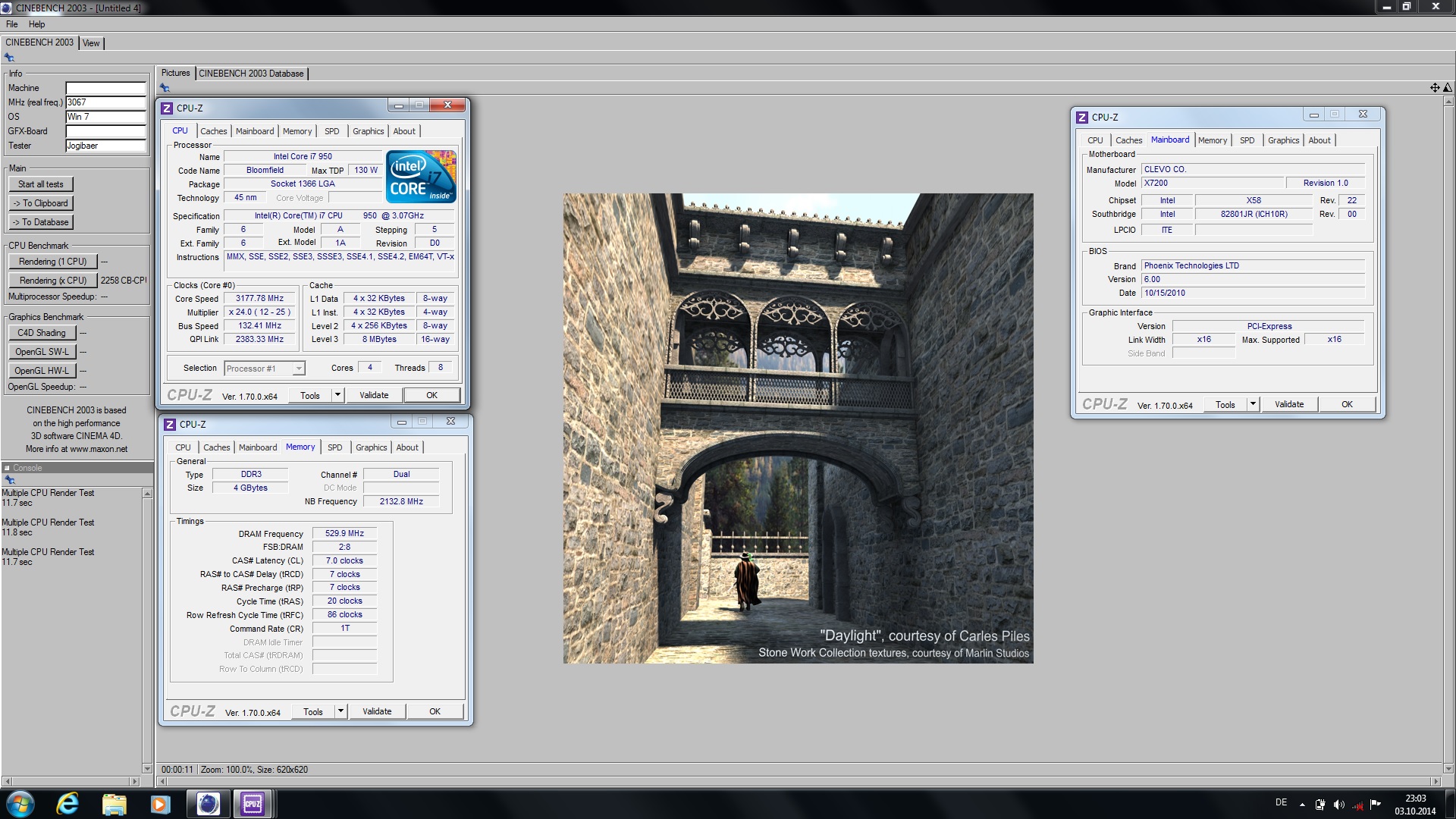Click Console scrollbar up arrow
The image size is (1456, 819).
[x=147, y=494]
